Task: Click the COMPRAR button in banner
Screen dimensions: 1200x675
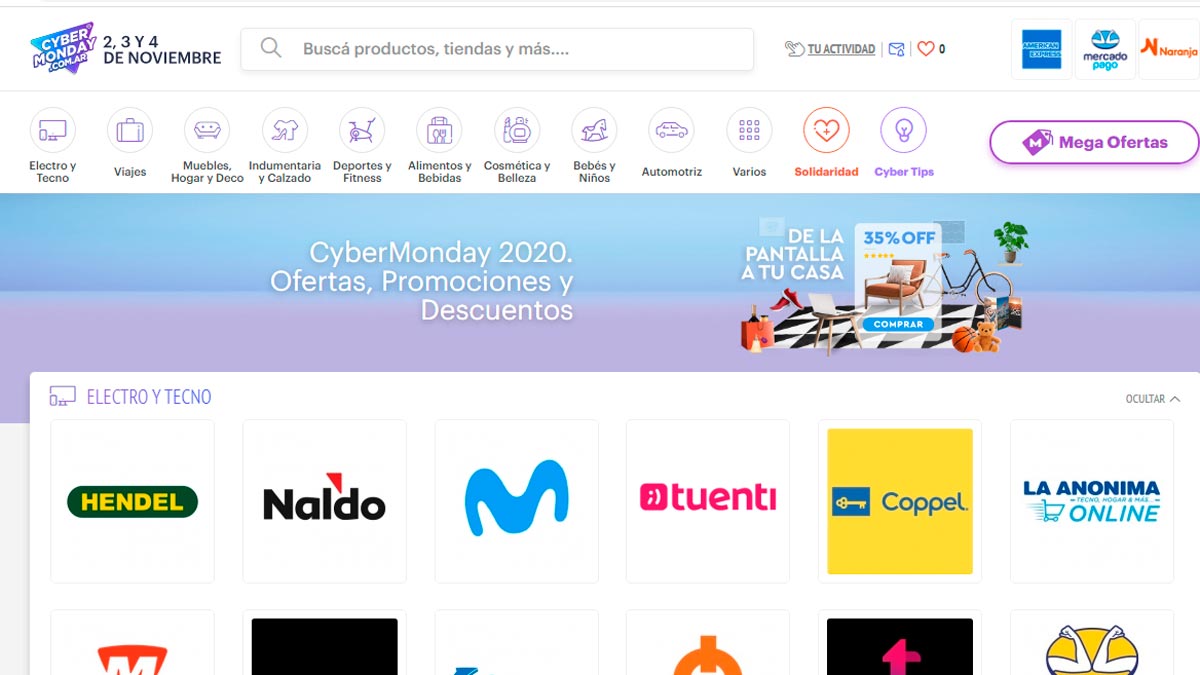Action: 897,324
